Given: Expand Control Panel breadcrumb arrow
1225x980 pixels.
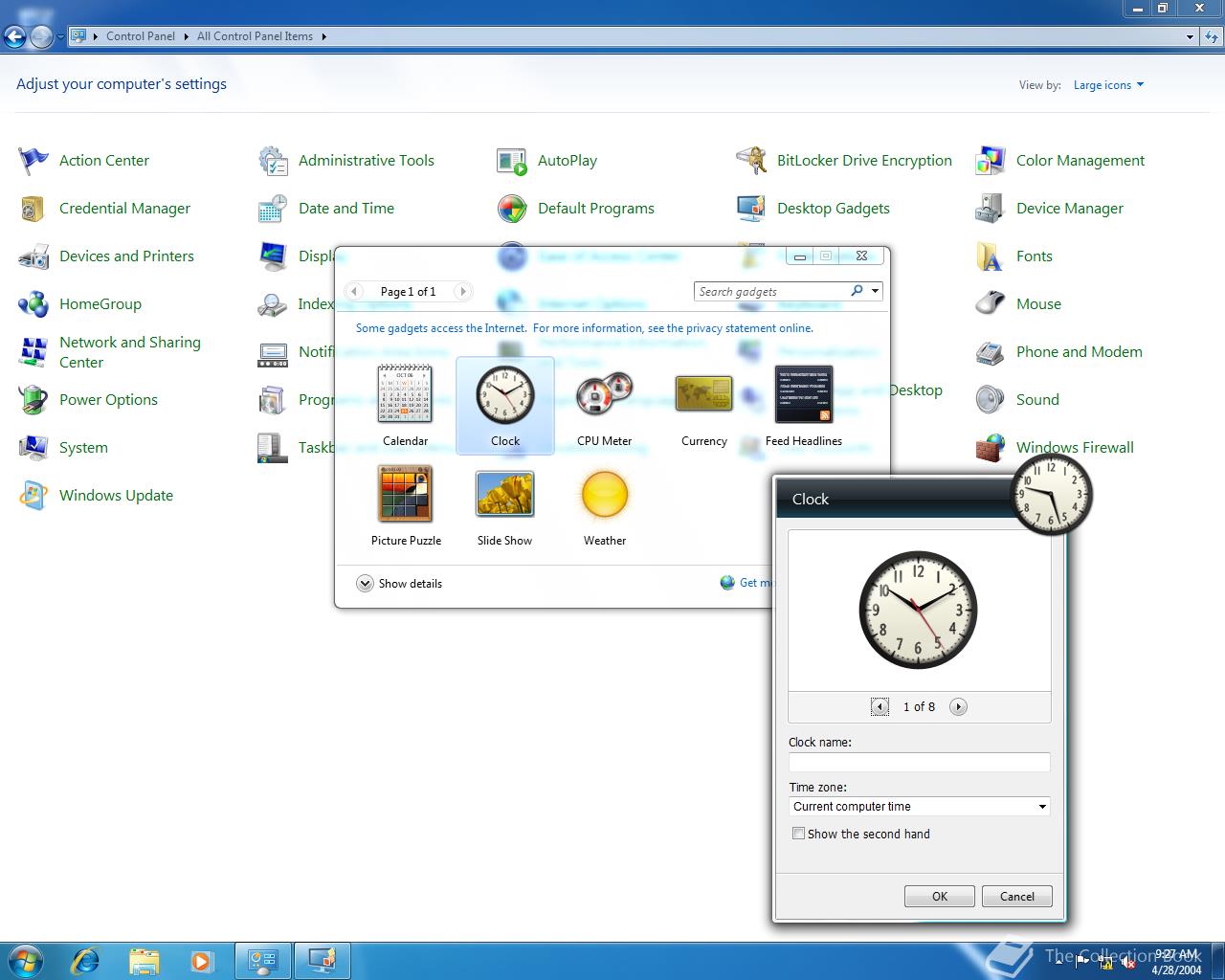Looking at the screenshot, I should coord(187,36).
